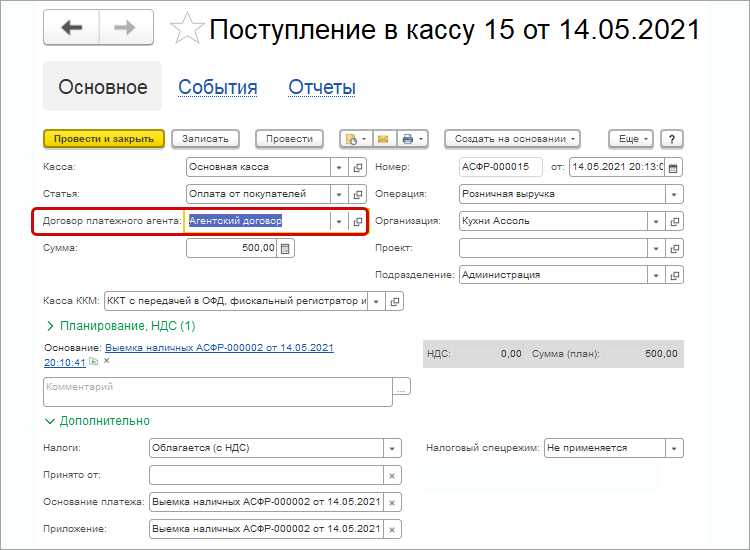Open comment editor with ellipsis button

click(401, 386)
